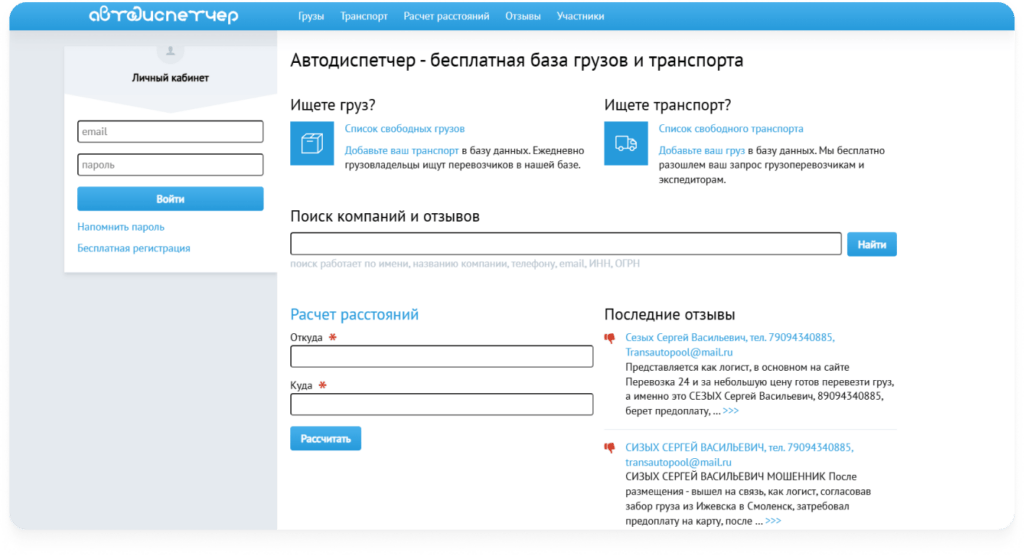
Task: Click the email input field
Action: pyautogui.click(x=170, y=131)
